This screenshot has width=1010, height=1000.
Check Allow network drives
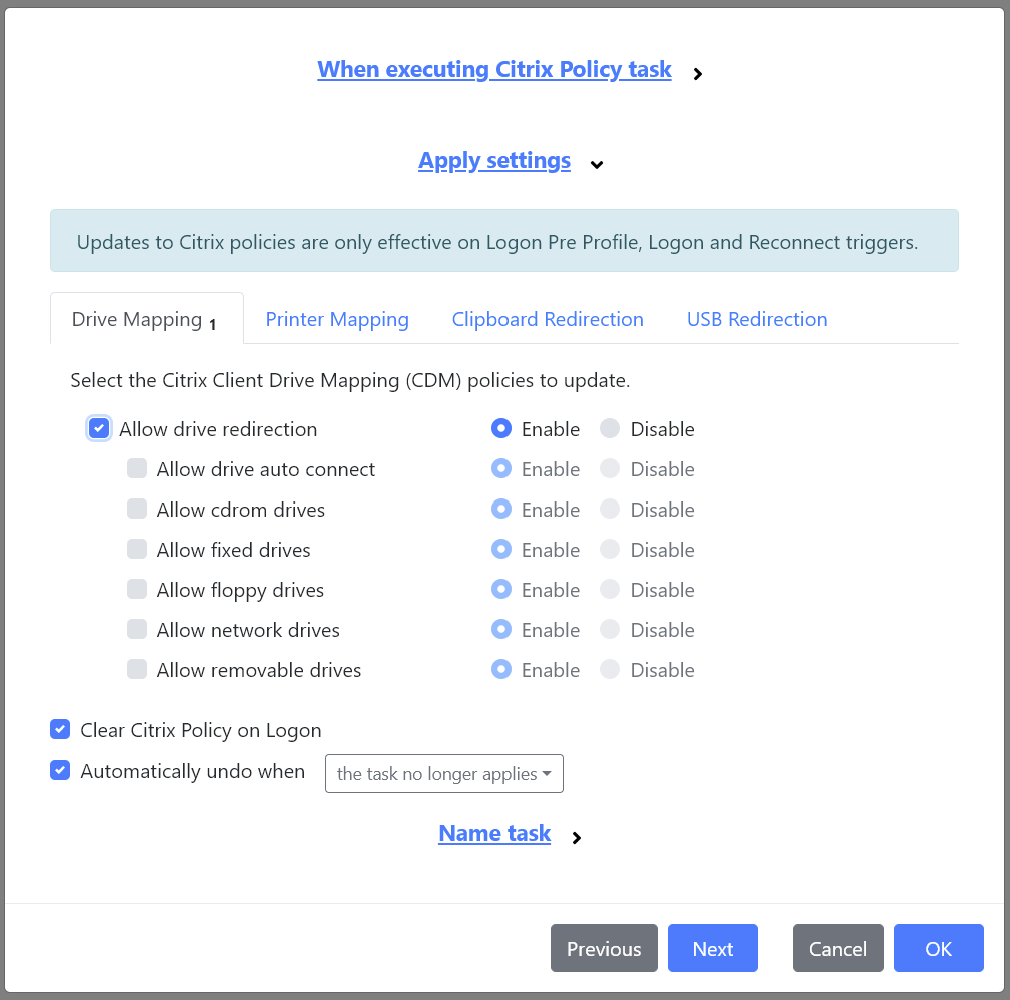click(x=137, y=629)
